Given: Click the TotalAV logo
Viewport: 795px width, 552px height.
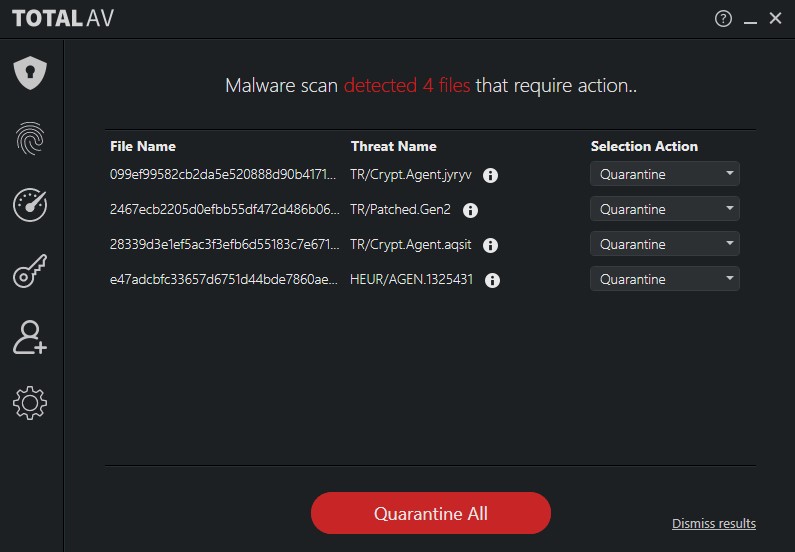Looking at the screenshot, I should point(63,19).
